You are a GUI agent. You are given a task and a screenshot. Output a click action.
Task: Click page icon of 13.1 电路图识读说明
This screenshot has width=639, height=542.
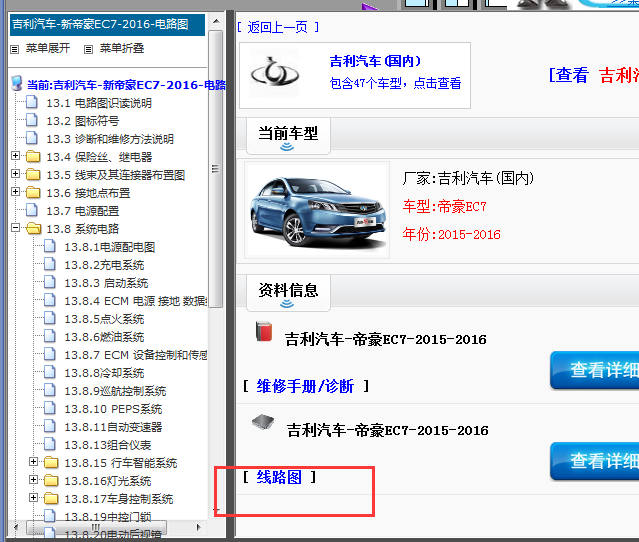(x=32, y=102)
